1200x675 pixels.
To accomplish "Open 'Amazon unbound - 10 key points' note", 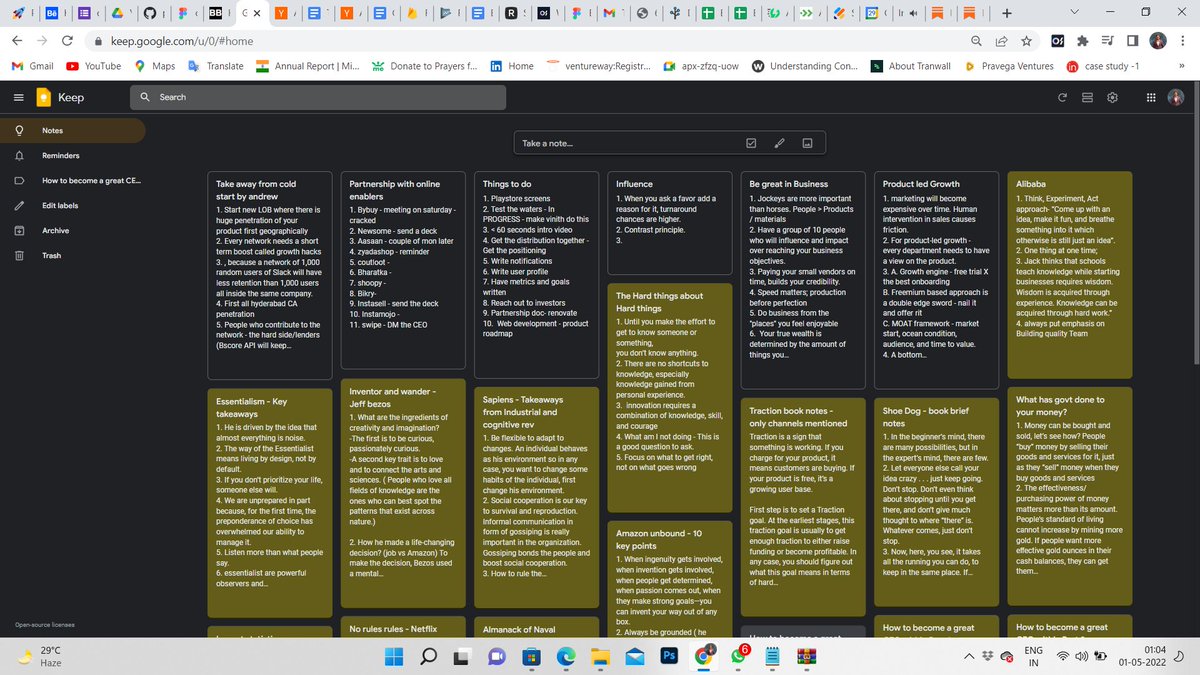I will click(669, 581).
